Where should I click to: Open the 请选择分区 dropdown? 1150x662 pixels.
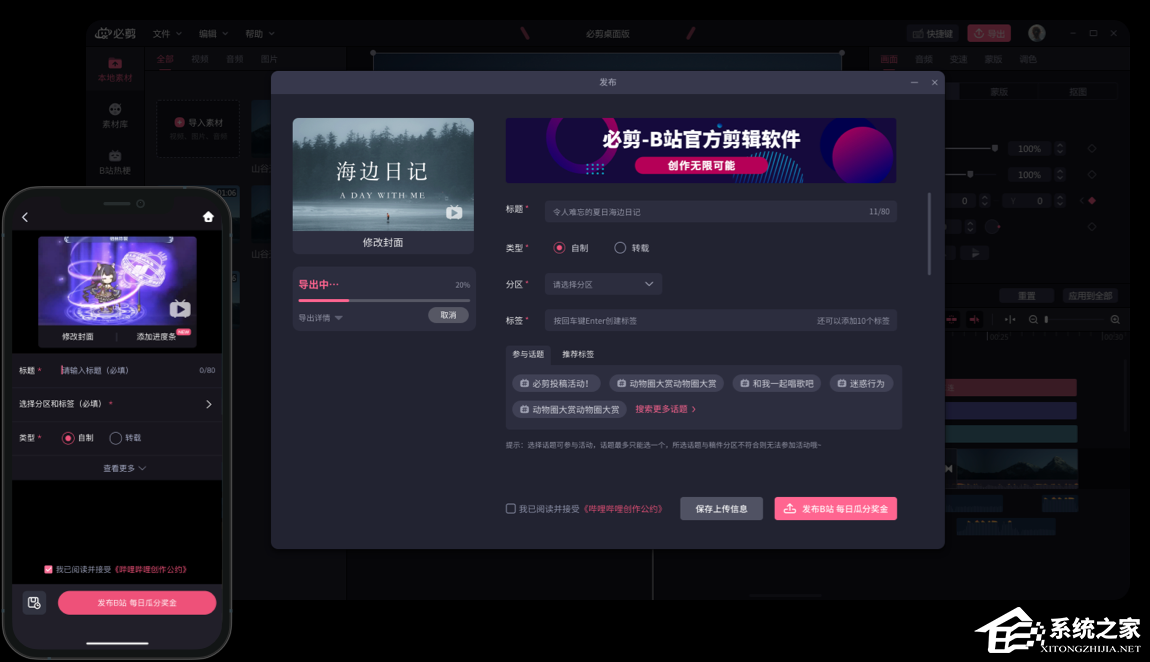[602, 284]
